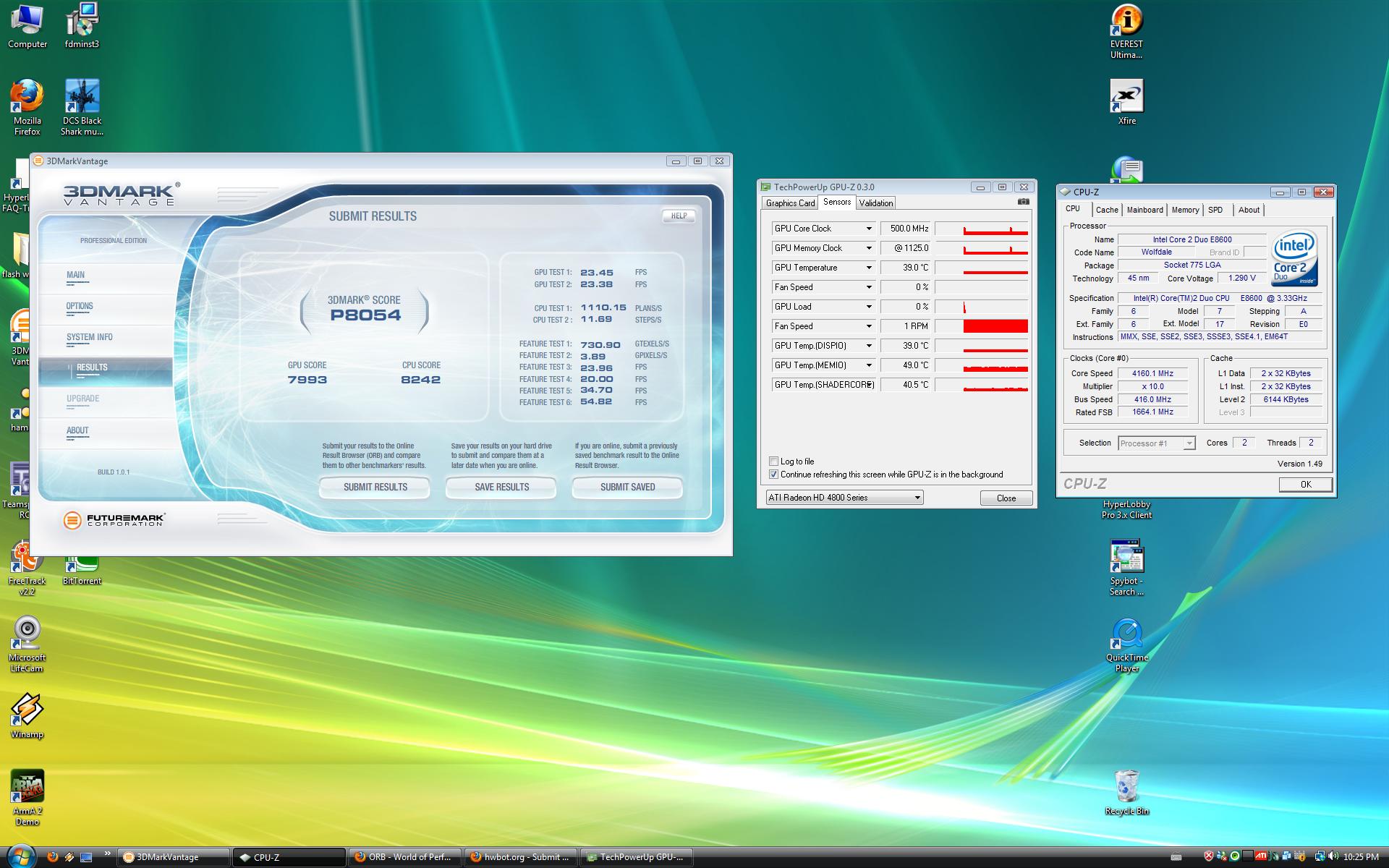Open Microsoft LifeCam desktop icon
This screenshot has height=868, width=1389.
[27, 644]
